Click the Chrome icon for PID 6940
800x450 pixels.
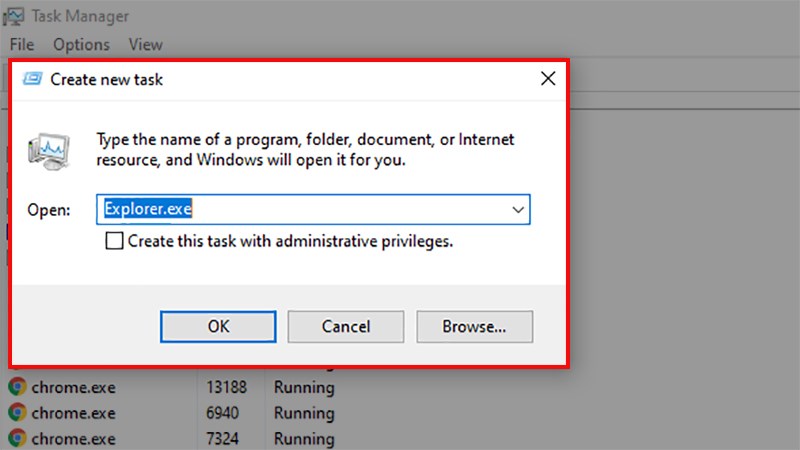point(17,413)
